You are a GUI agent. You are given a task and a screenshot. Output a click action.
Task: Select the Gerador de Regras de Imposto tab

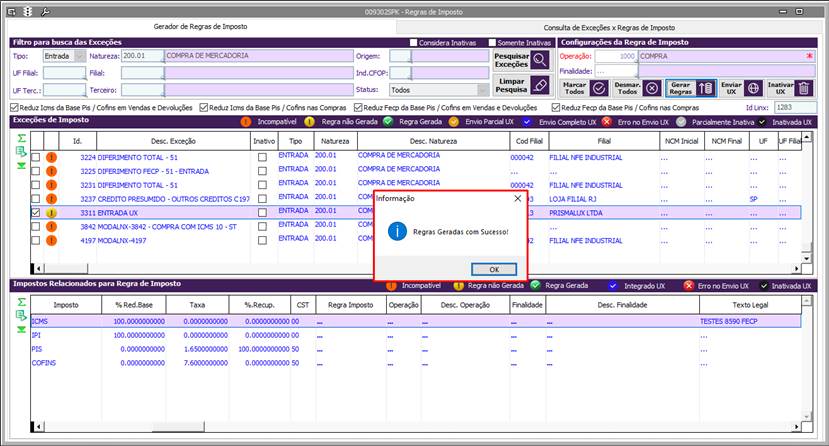(200, 27)
